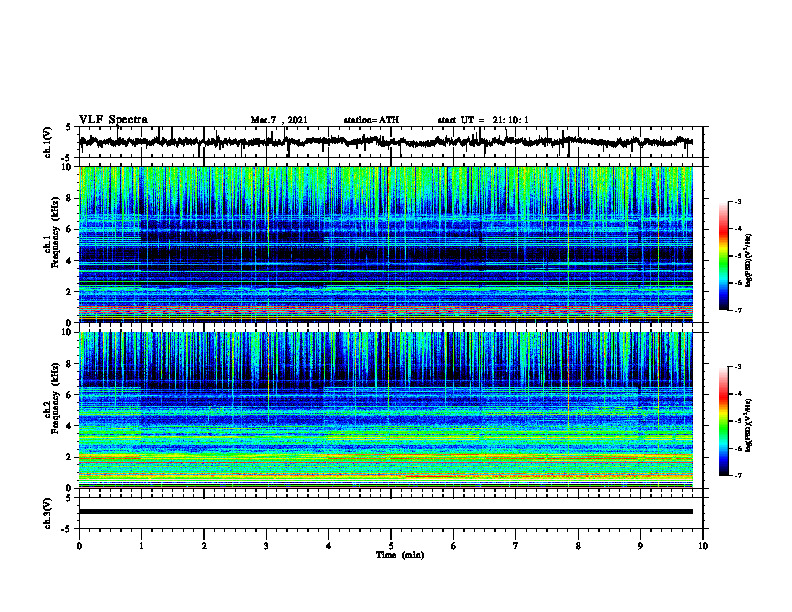792x612 pixels.
Task: Click the time axis tick label "4"
Action: pos(329,546)
